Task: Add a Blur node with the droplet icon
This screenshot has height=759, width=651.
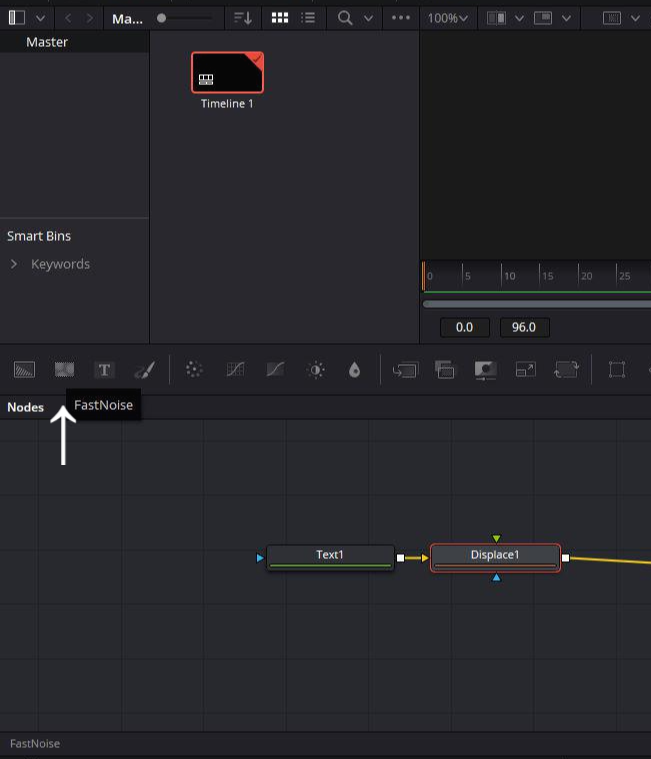Action: coord(354,370)
